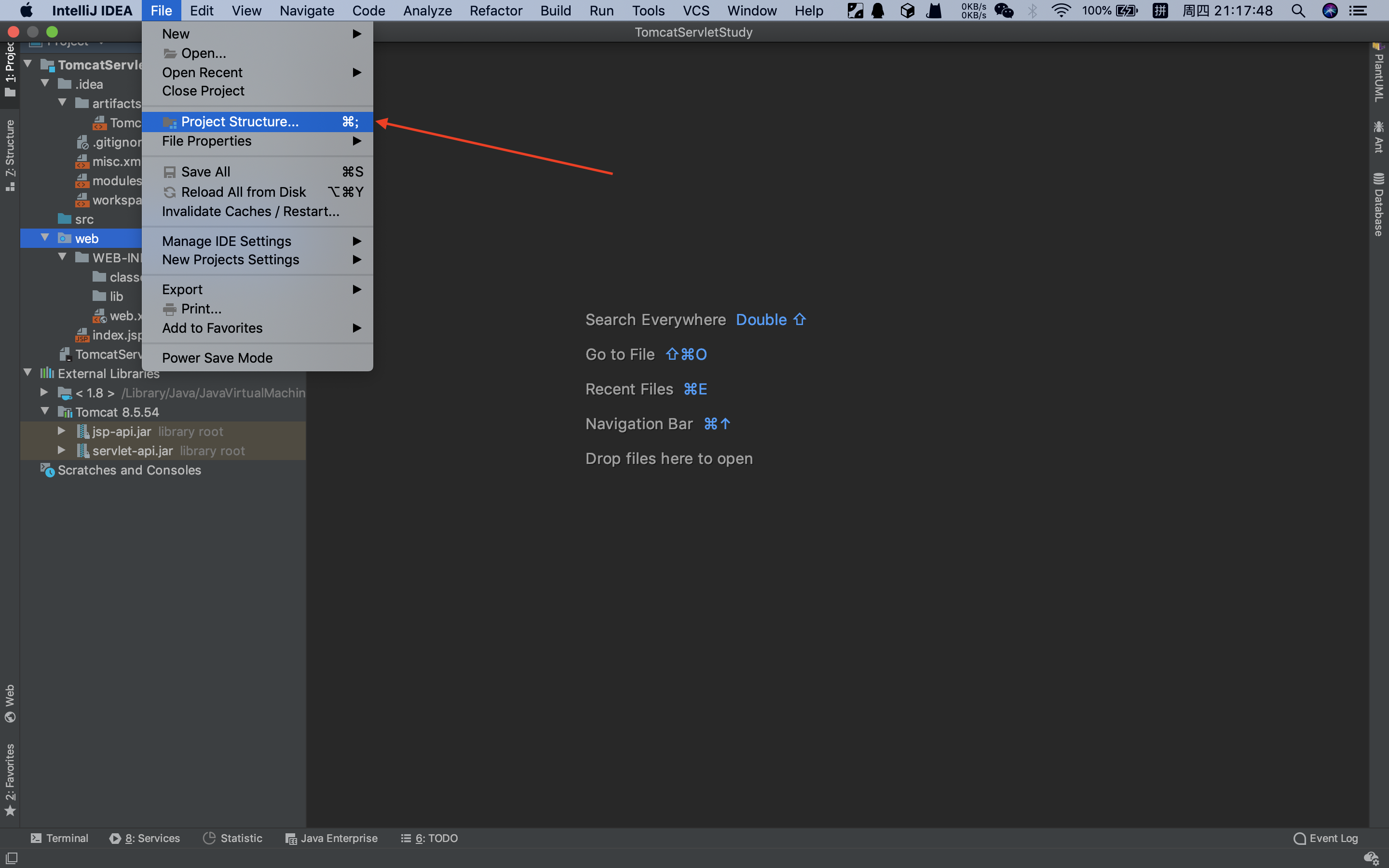The image size is (1389, 868).
Task: Choose Invalidate Caches / Restart
Action: (x=250, y=211)
